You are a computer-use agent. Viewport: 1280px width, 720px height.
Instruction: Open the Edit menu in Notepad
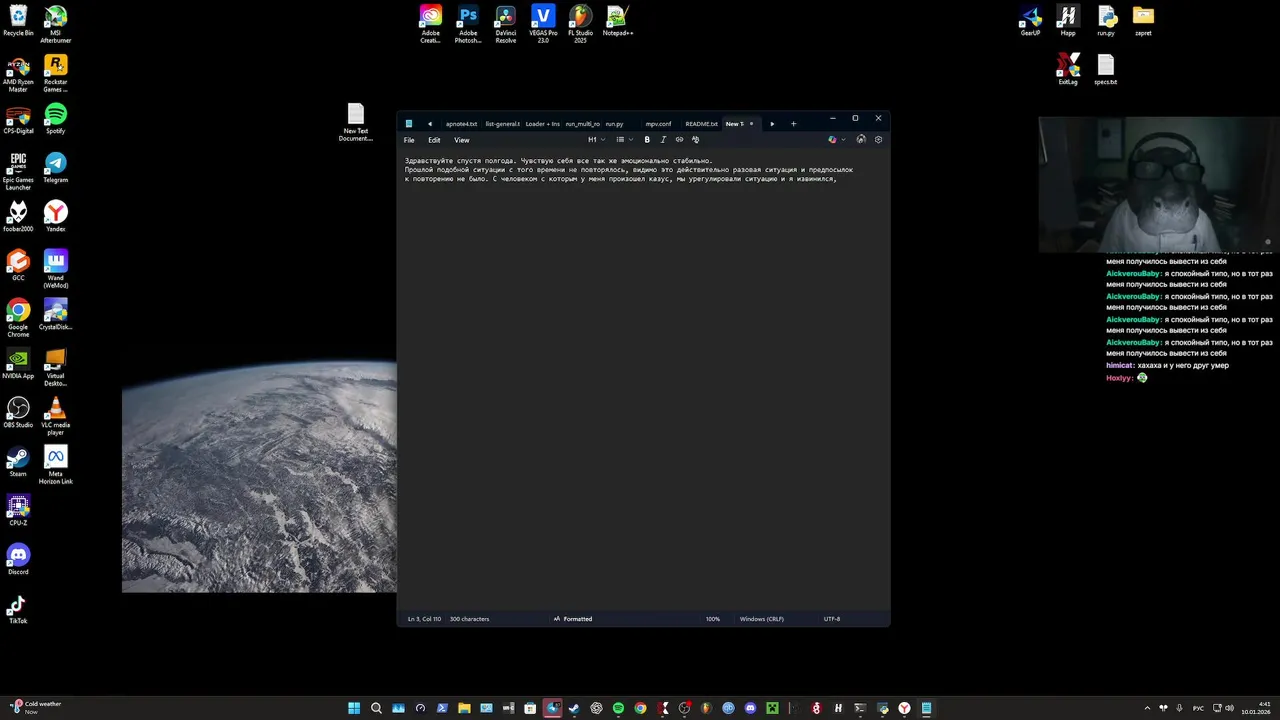click(x=434, y=140)
